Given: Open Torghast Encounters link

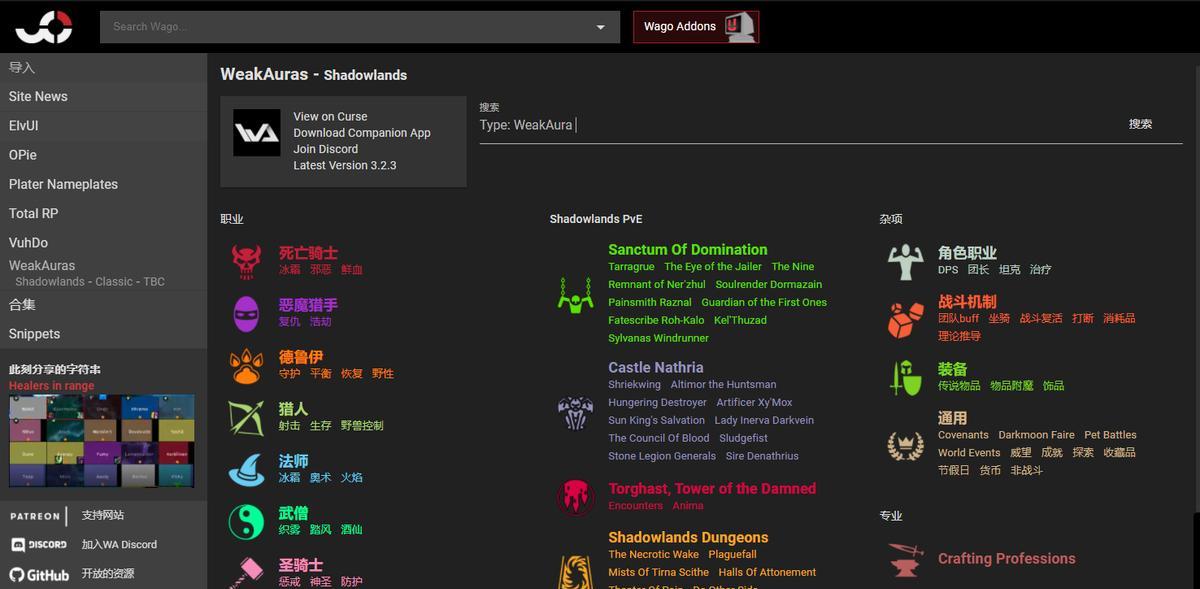Looking at the screenshot, I should pos(635,506).
